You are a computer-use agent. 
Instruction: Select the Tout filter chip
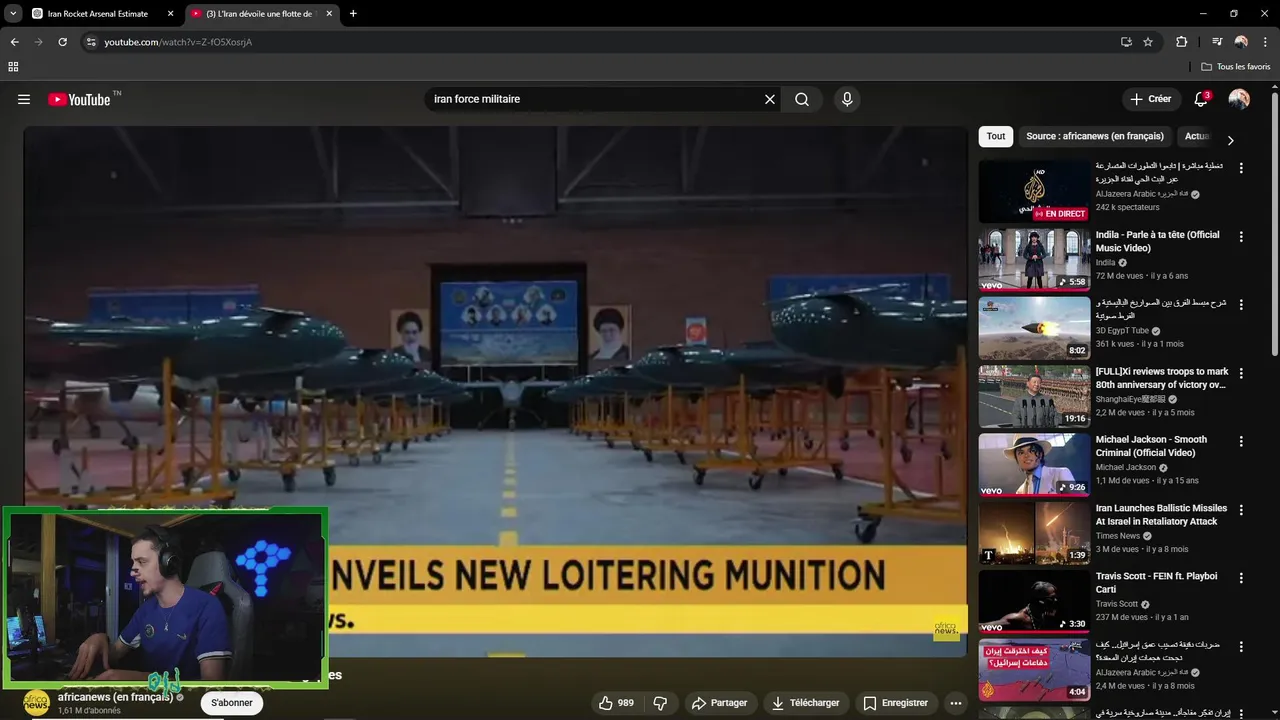[996, 136]
